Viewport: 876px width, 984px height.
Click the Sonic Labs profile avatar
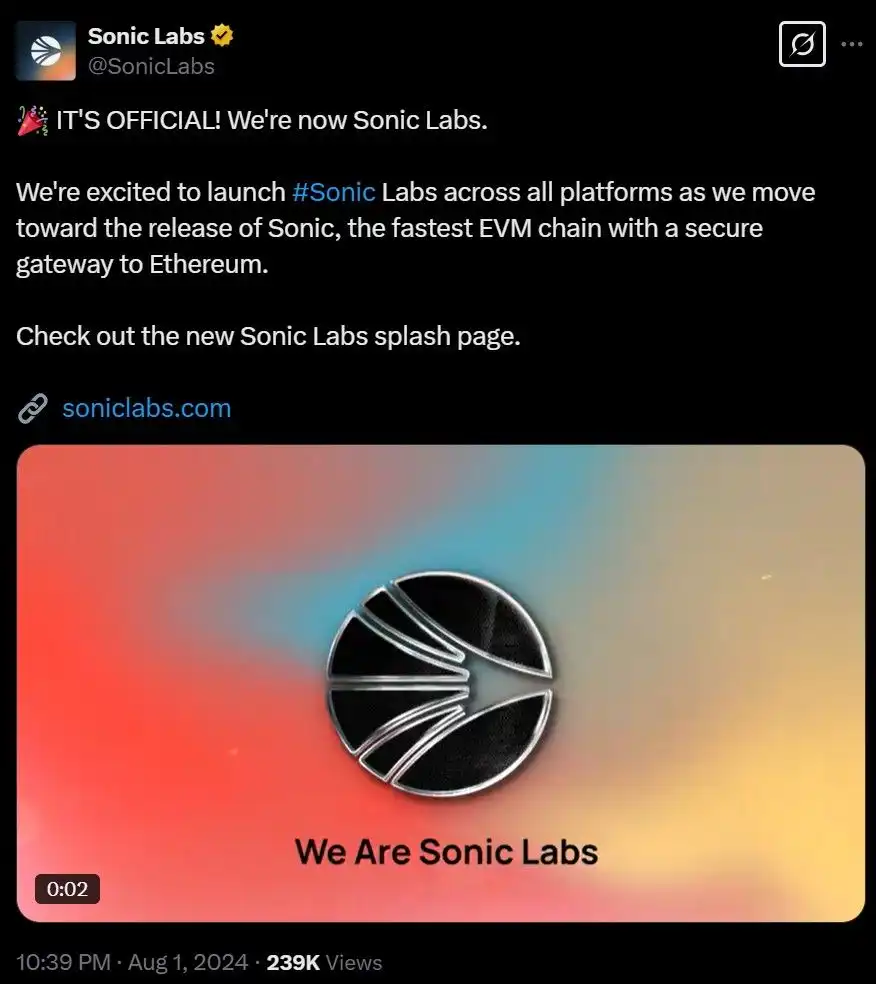coord(44,48)
